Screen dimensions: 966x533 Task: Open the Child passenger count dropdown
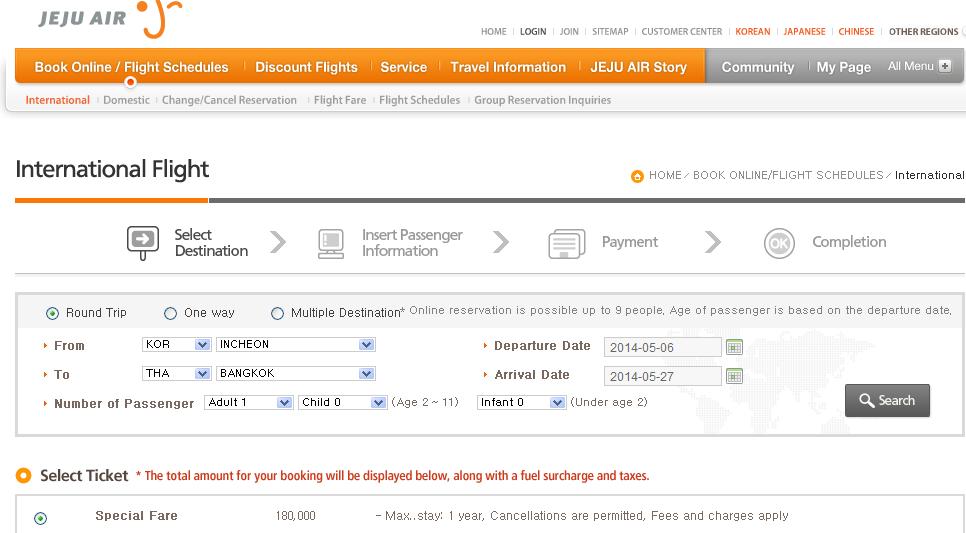point(343,402)
